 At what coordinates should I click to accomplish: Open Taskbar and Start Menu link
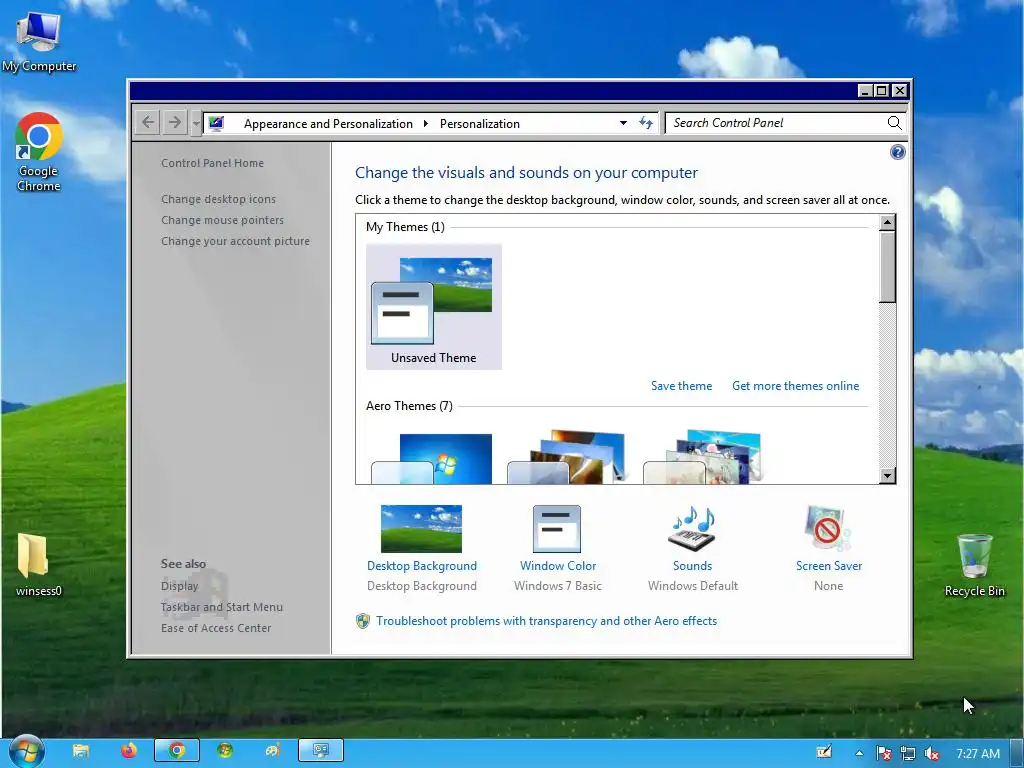click(221, 607)
